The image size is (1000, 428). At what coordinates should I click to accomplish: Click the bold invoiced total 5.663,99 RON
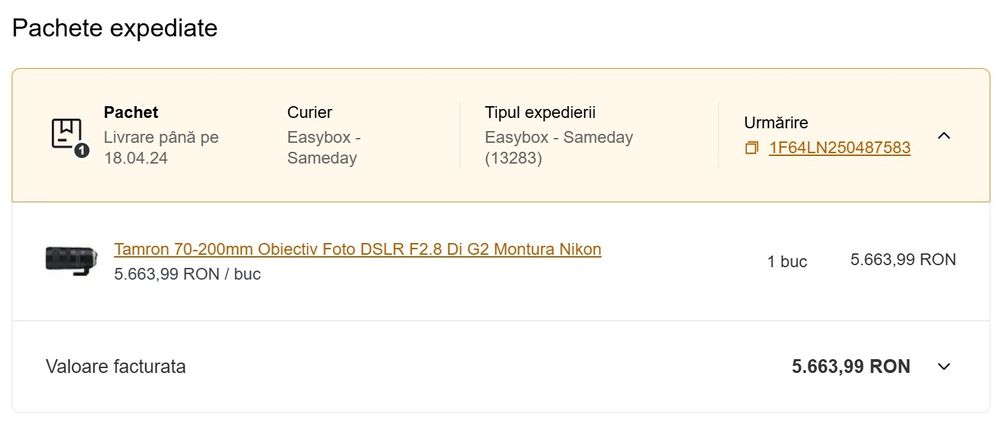click(x=851, y=367)
